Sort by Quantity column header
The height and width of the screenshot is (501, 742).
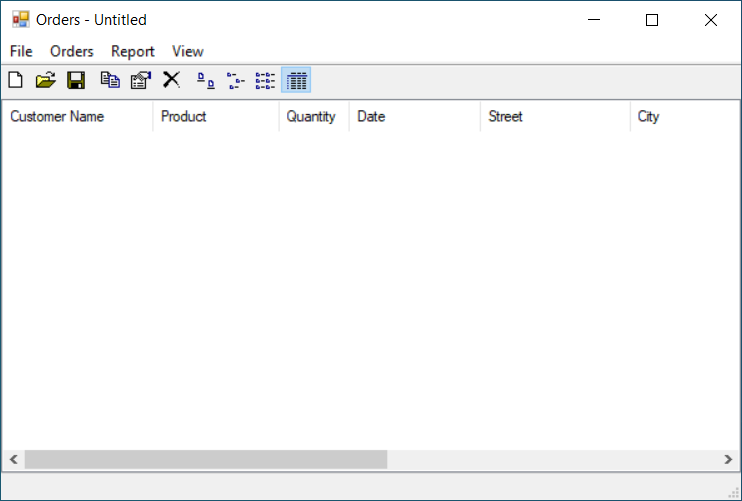click(314, 116)
